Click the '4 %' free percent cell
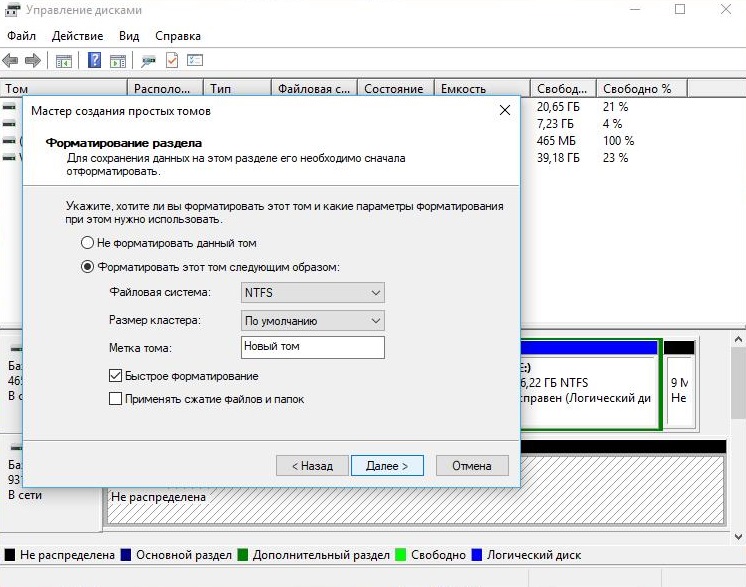The image size is (746, 587). (613, 124)
